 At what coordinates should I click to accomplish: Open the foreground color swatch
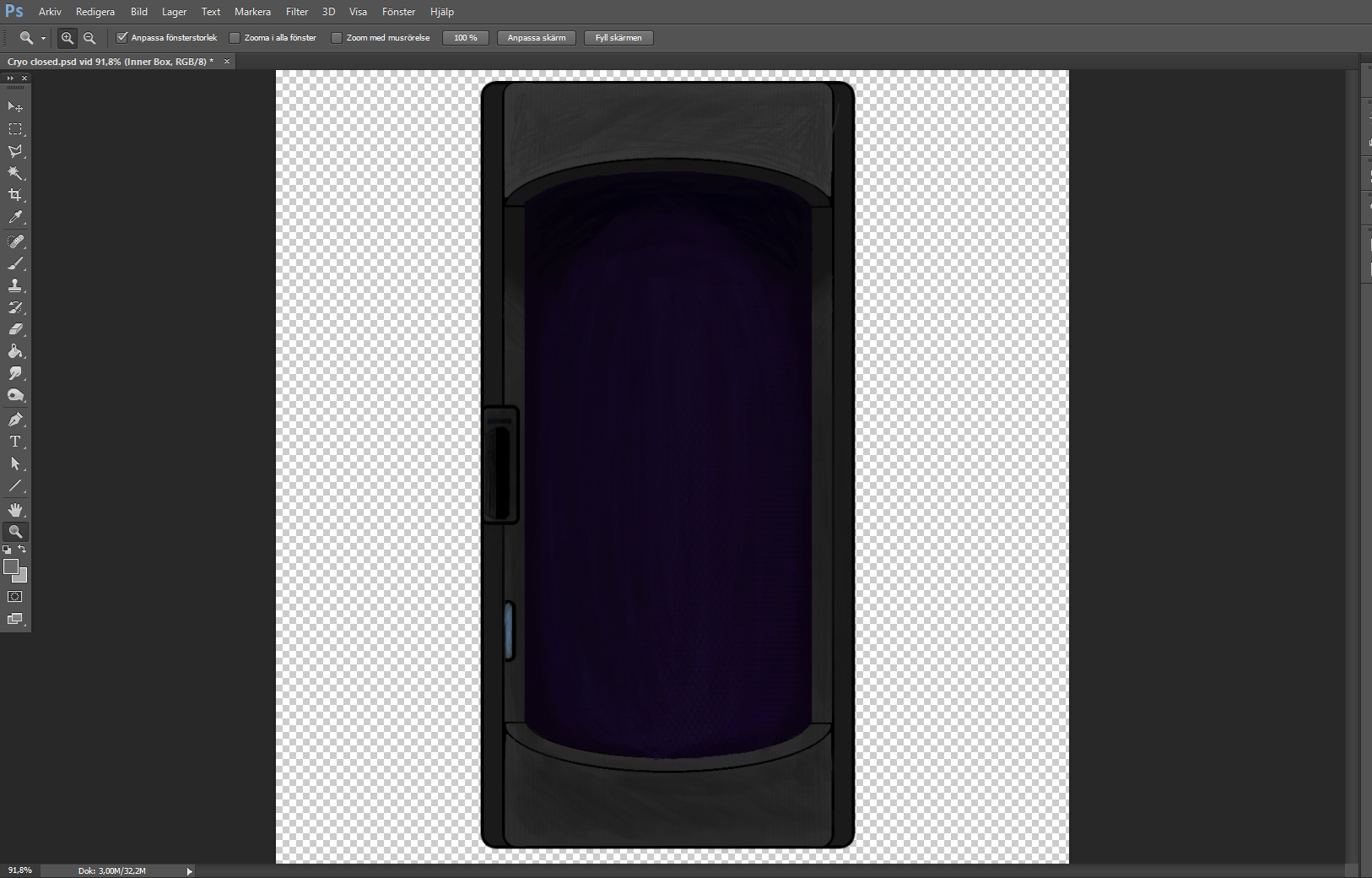coord(10,566)
